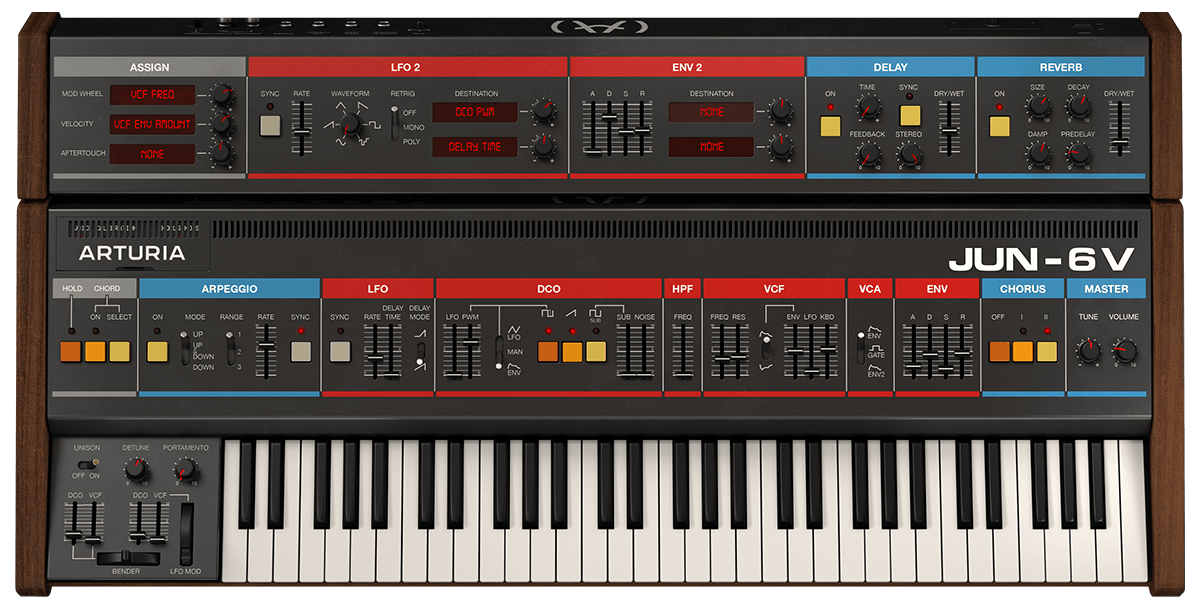The image size is (1200, 611).
Task: Click the Mod Wheel amount knob
Action: 220,94
